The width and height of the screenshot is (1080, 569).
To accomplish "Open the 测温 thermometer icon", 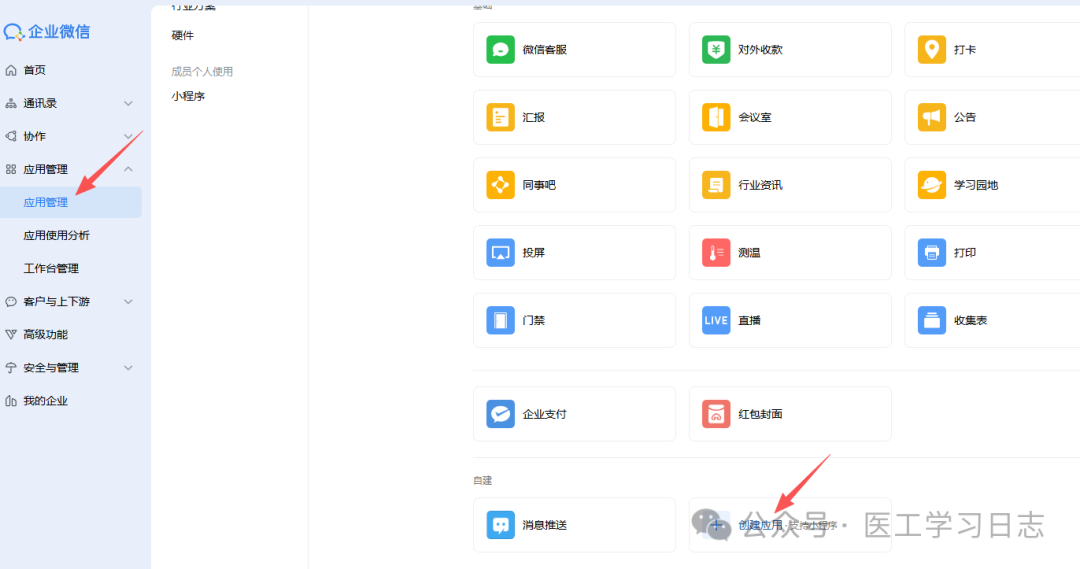I will click(716, 253).
